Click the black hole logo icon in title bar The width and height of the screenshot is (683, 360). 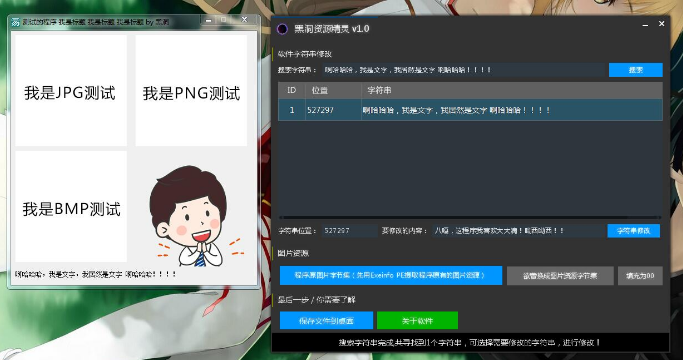point(282,29)
